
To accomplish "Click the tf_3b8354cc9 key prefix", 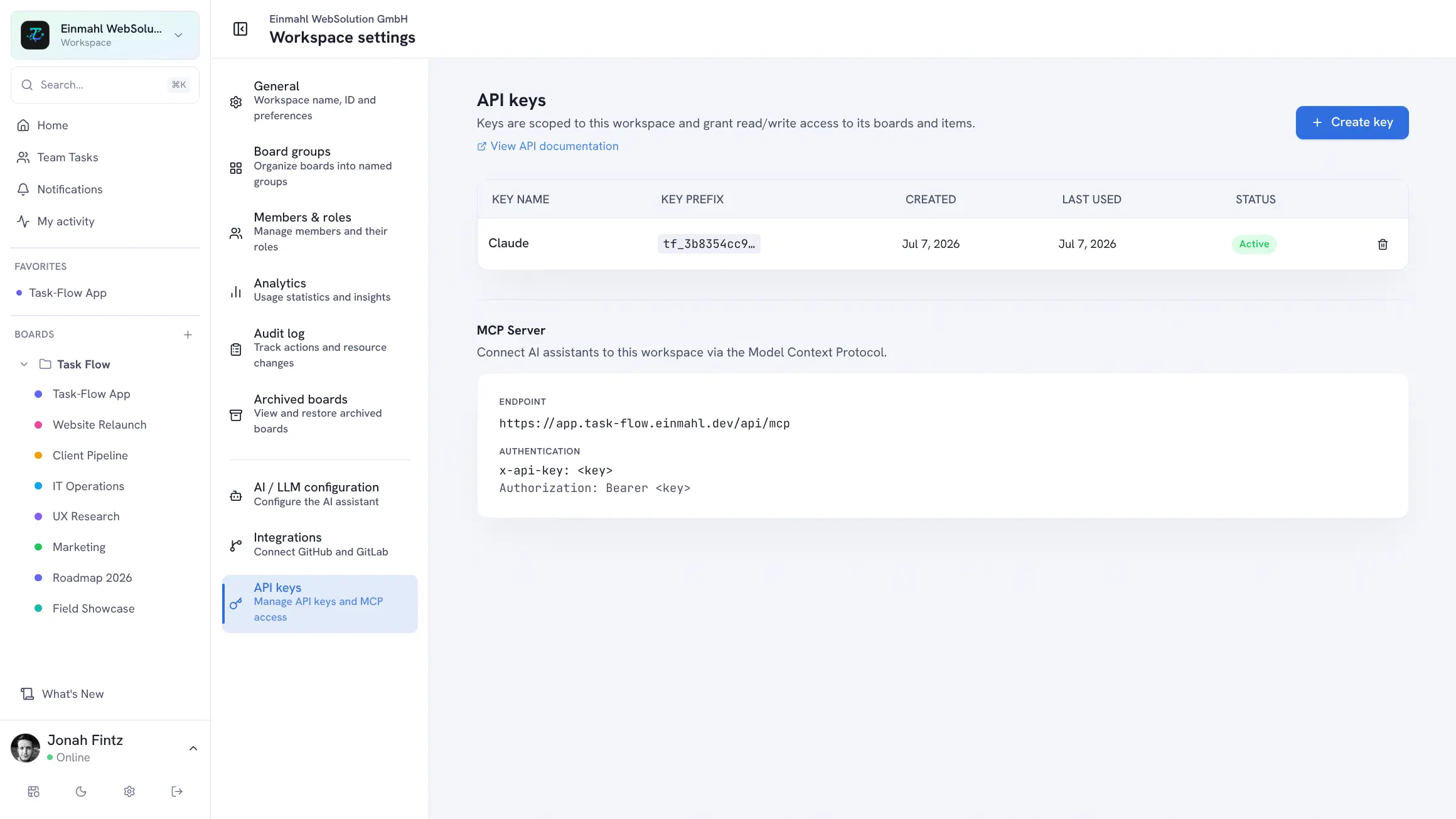I will [x=709, y=244].
